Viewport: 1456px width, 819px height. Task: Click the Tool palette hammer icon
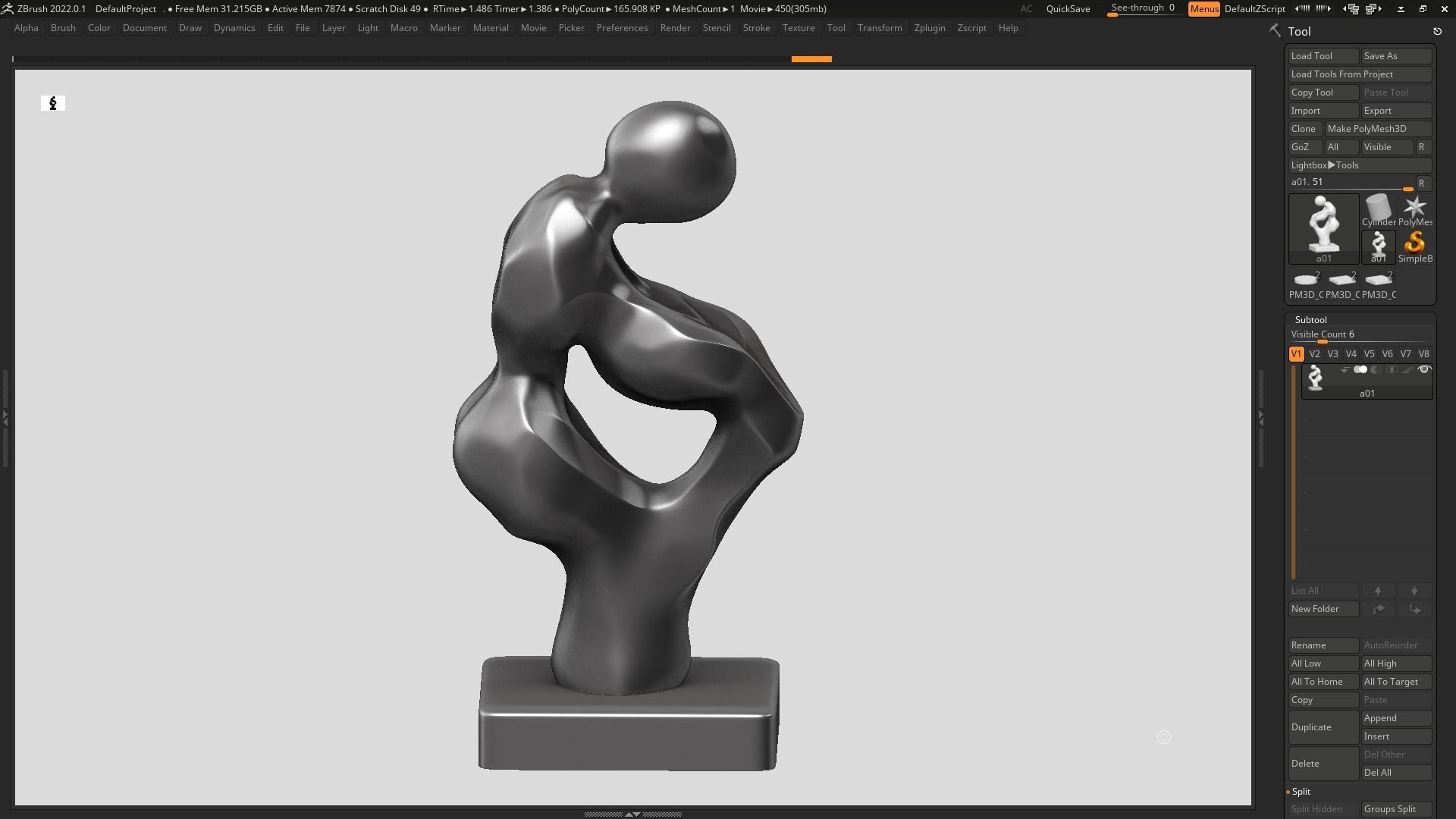(x=1275, y=31)
